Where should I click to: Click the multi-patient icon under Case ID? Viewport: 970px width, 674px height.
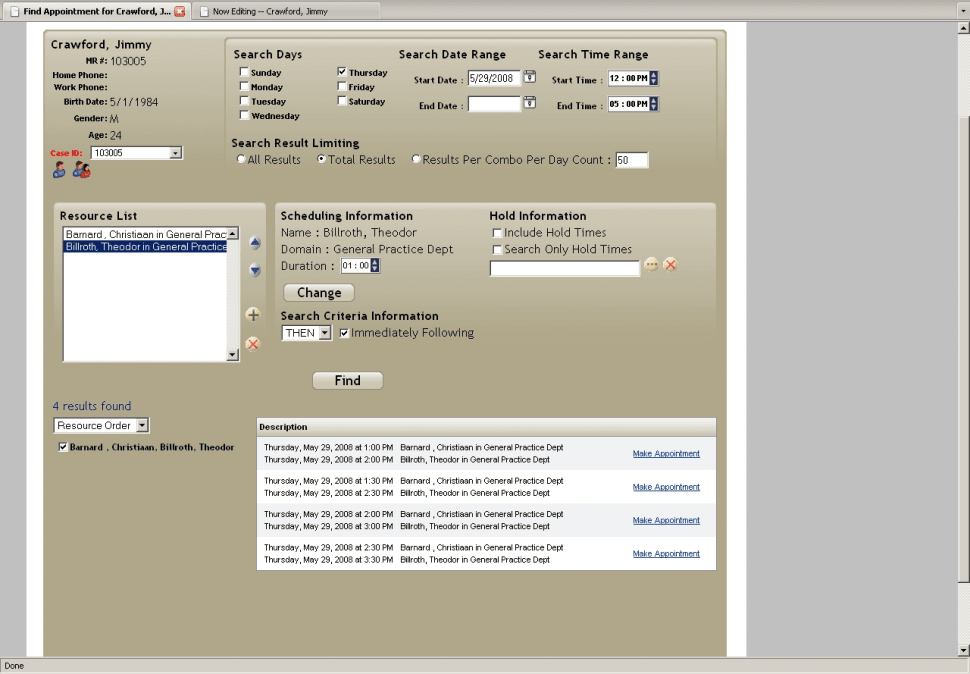(81, 171)
